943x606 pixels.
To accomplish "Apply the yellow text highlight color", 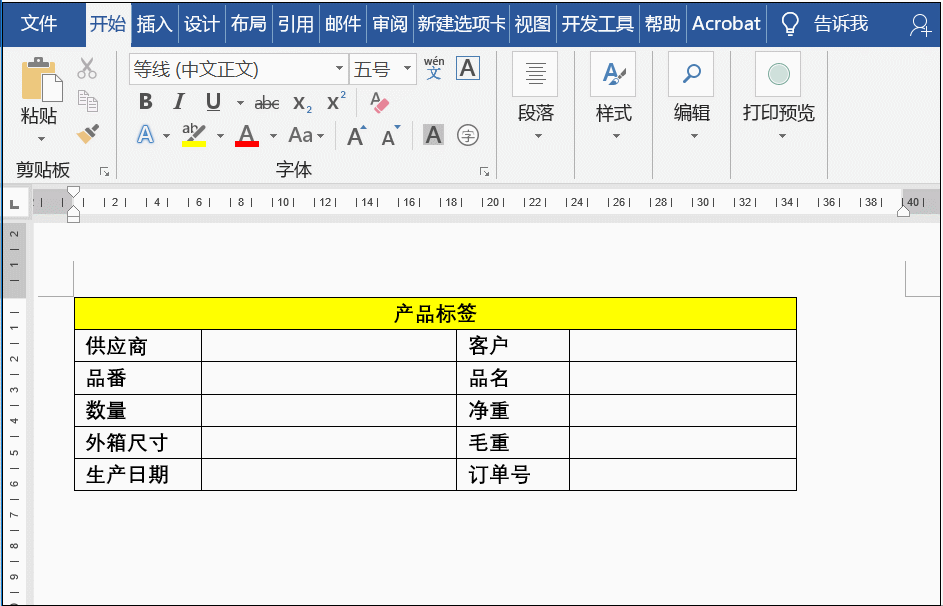I will pos(194,135).
